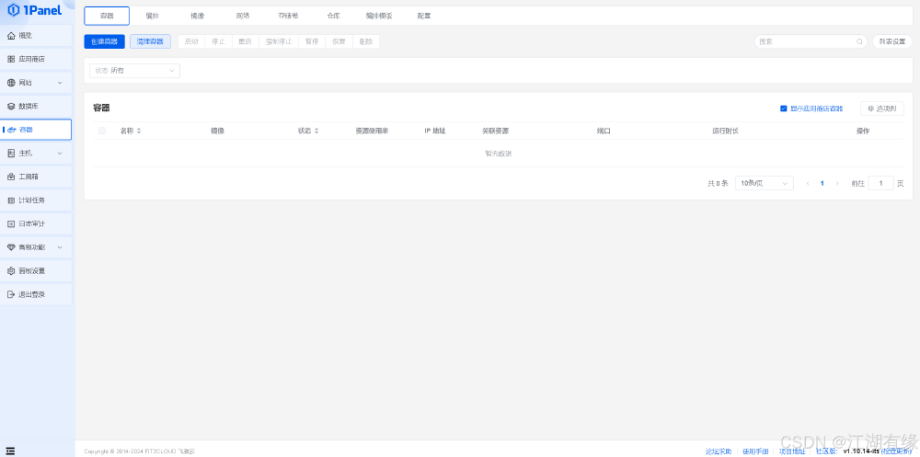Click the 端口 column header
The height and width of the screenshot is (457, 920).
tap(604, 131)
